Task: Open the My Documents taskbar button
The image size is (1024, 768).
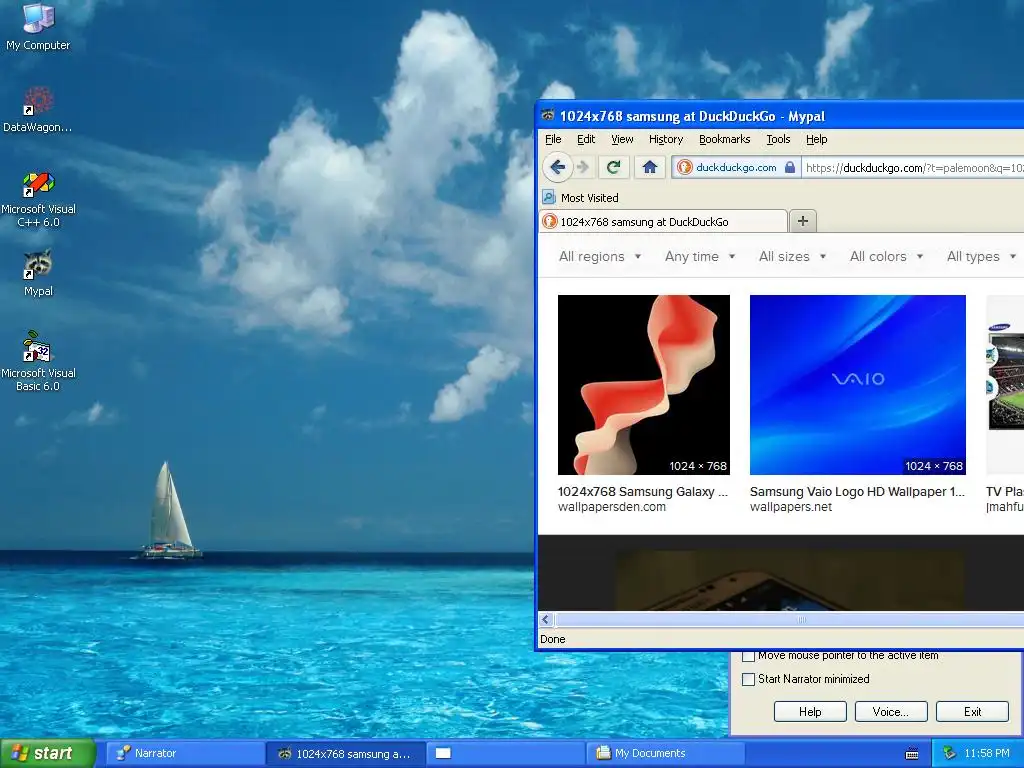Action: (x=665, y=753)
